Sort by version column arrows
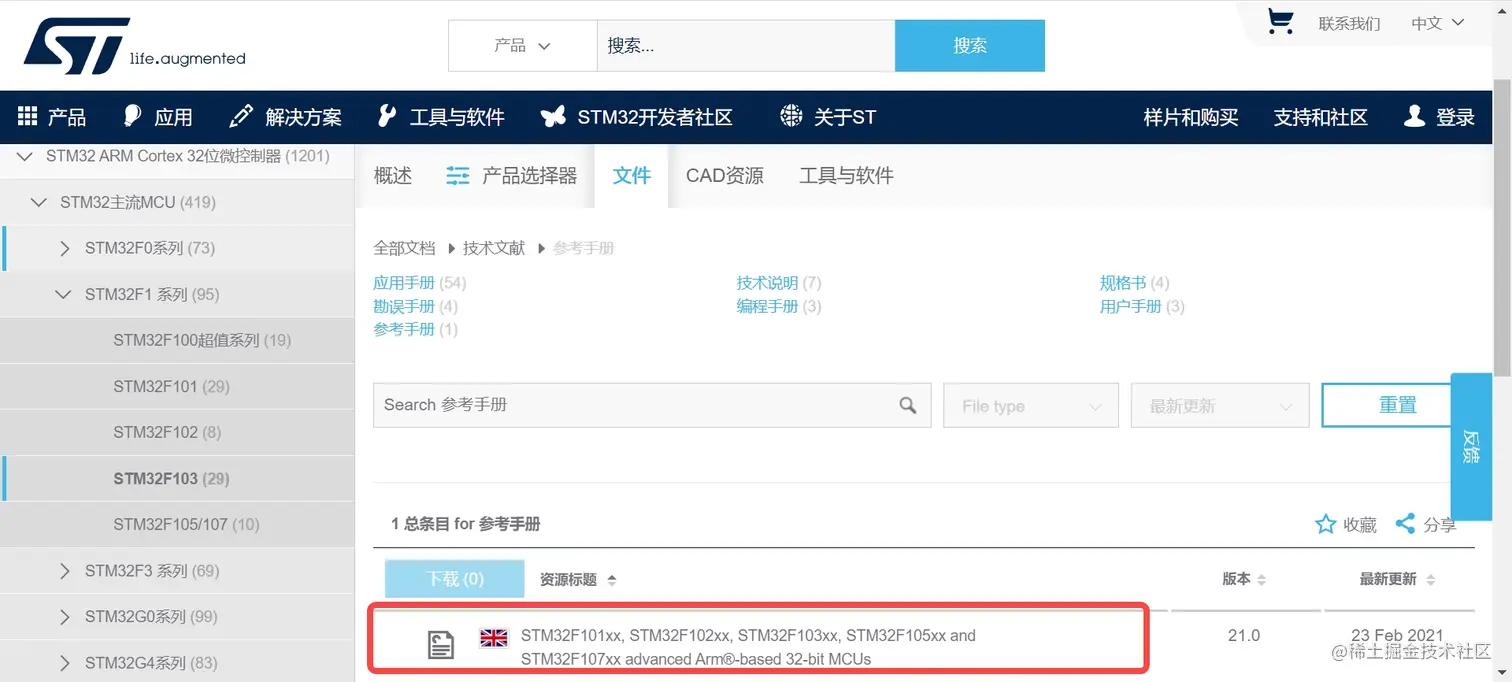The width and height of the screenshot is (1512, 682). coord(1261,580)
